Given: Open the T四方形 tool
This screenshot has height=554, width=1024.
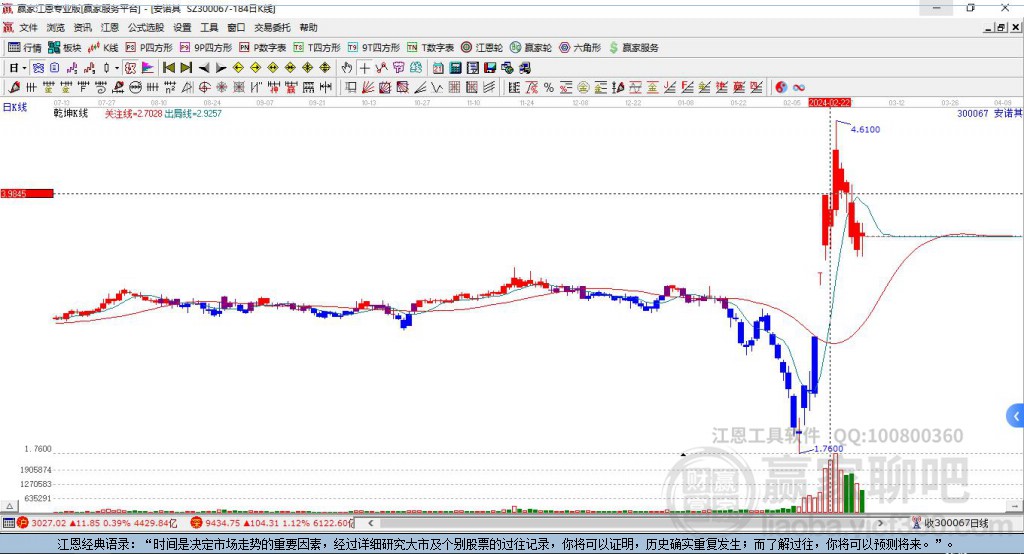Looking at the screenshot, I should point(317,48).
